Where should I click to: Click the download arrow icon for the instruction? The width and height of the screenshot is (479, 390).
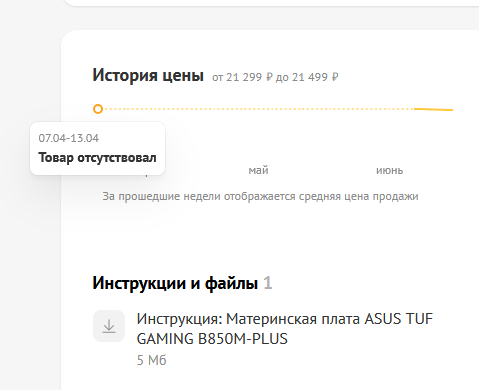click(109, 326)
